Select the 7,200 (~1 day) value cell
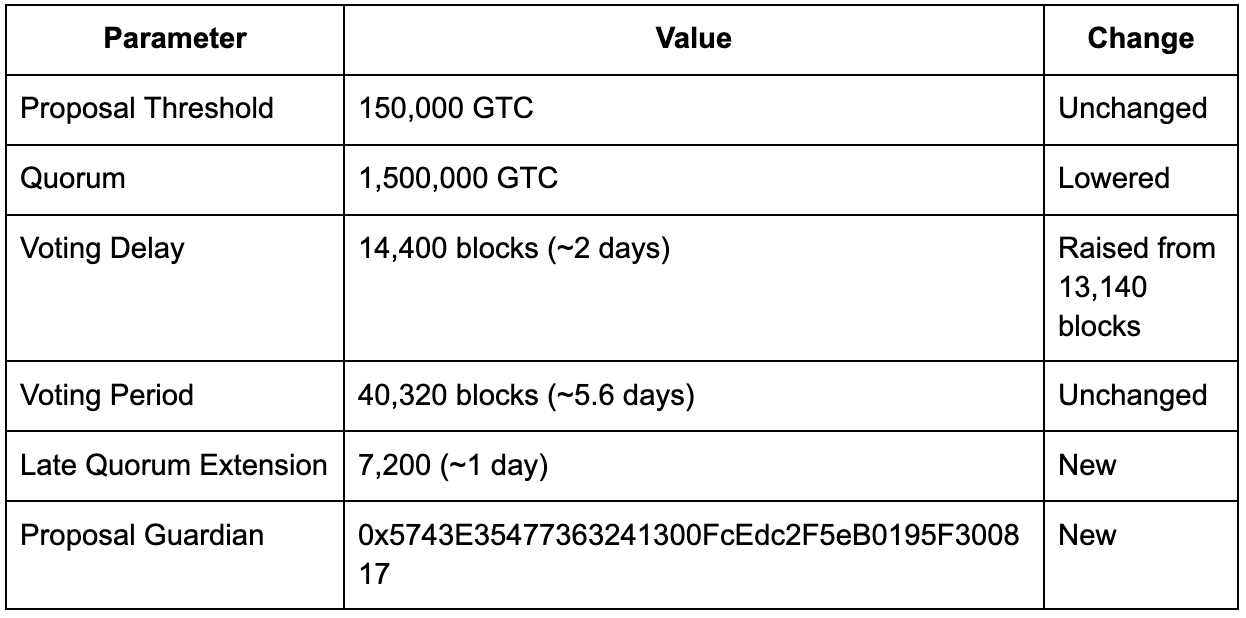Image resolution: width=1246 pixels, height=618 pixels. point(693,465)
